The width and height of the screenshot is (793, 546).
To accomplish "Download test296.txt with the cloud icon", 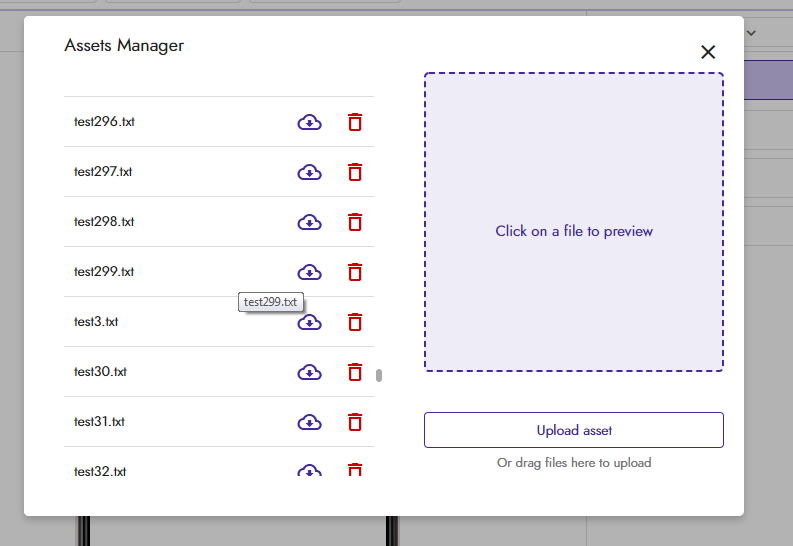I will pyautogui.click(x=309, y=122).
